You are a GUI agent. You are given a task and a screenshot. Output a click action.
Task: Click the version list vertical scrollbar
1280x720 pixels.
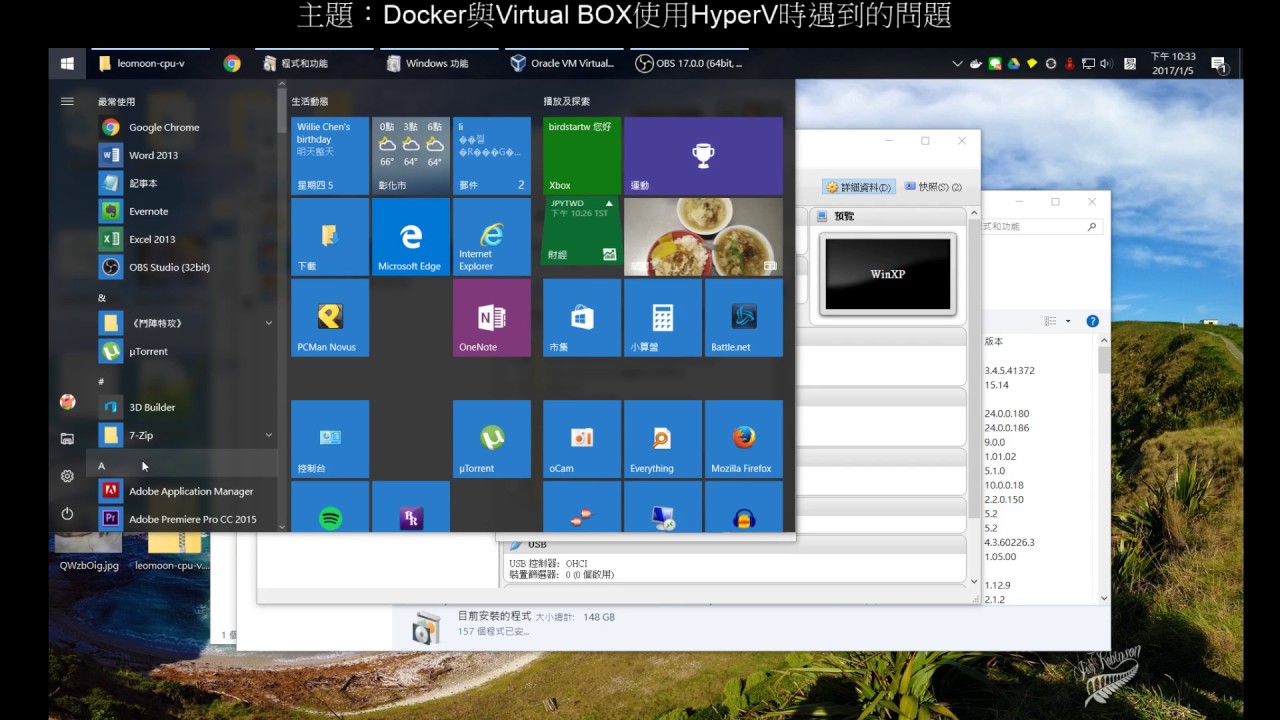1104,470
